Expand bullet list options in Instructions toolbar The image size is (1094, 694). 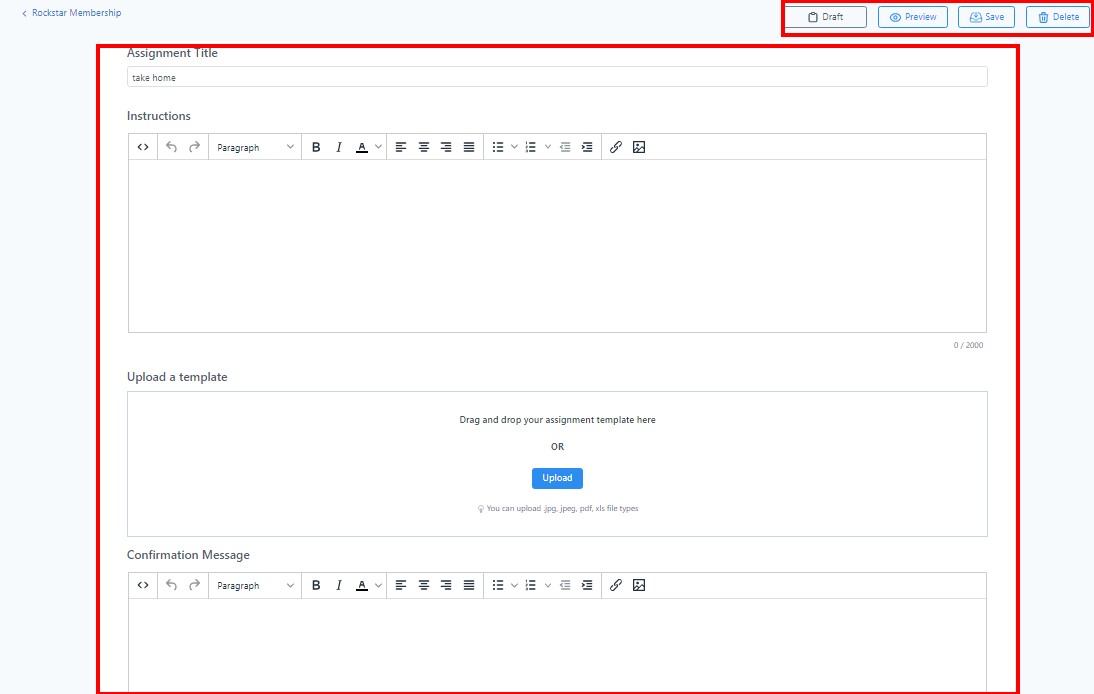pyautogui.click(x=514, y=147)
